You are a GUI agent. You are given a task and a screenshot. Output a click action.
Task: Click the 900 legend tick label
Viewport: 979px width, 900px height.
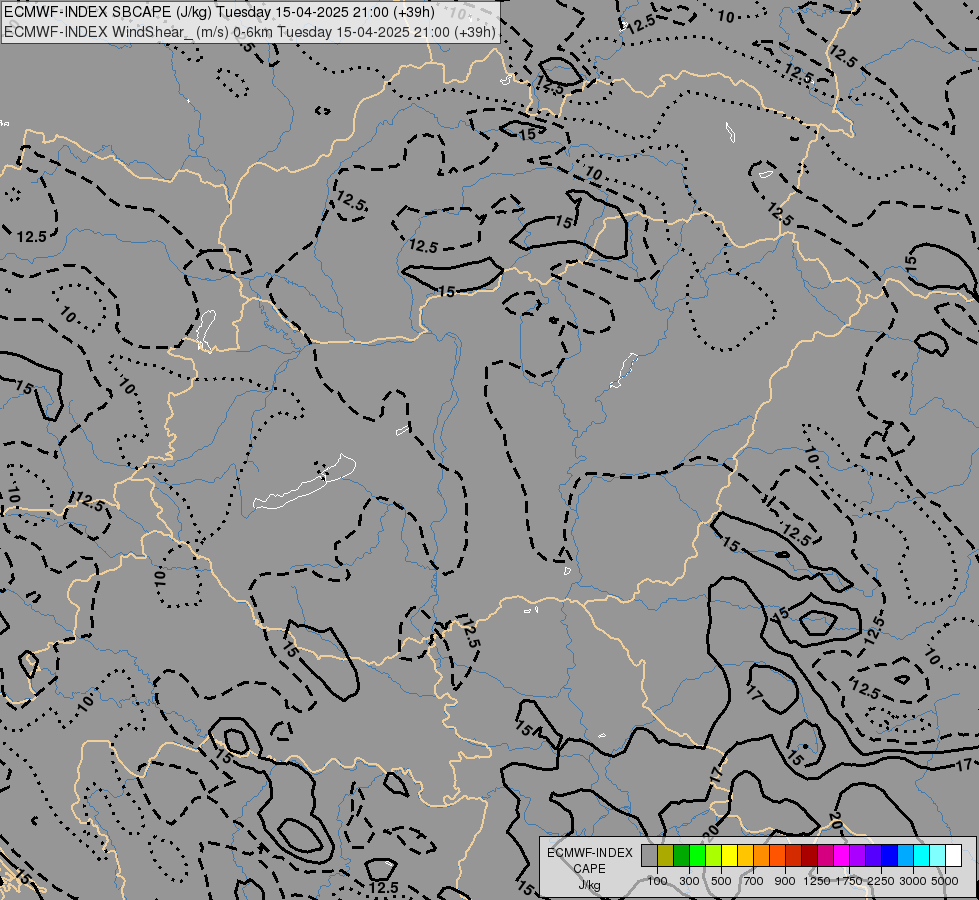tap(785, 881)
